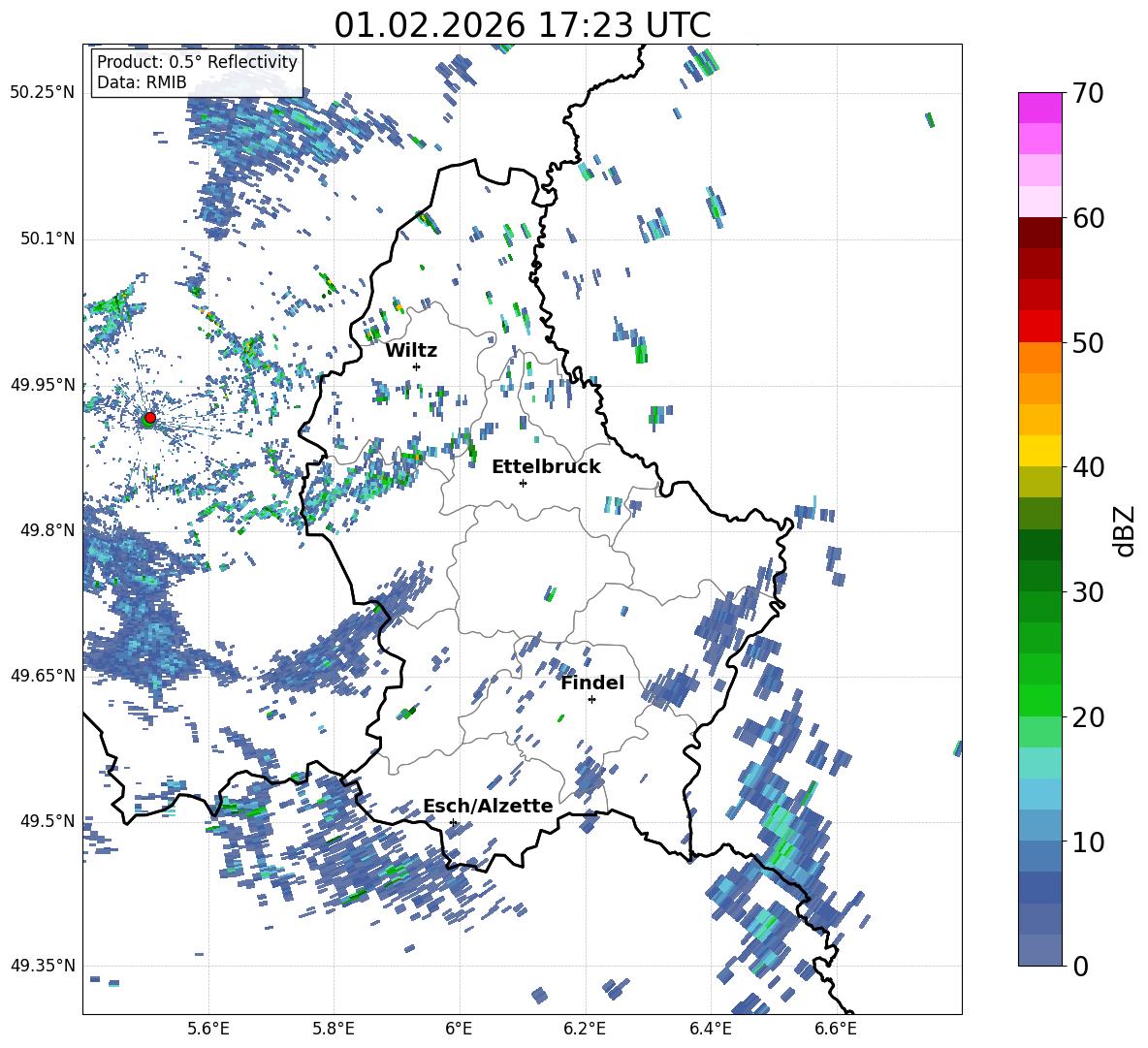This screenshot has height=1048, width=1148.
Task: Pick the dark maroon swatch just below 60
Action: click(1039, 233)
